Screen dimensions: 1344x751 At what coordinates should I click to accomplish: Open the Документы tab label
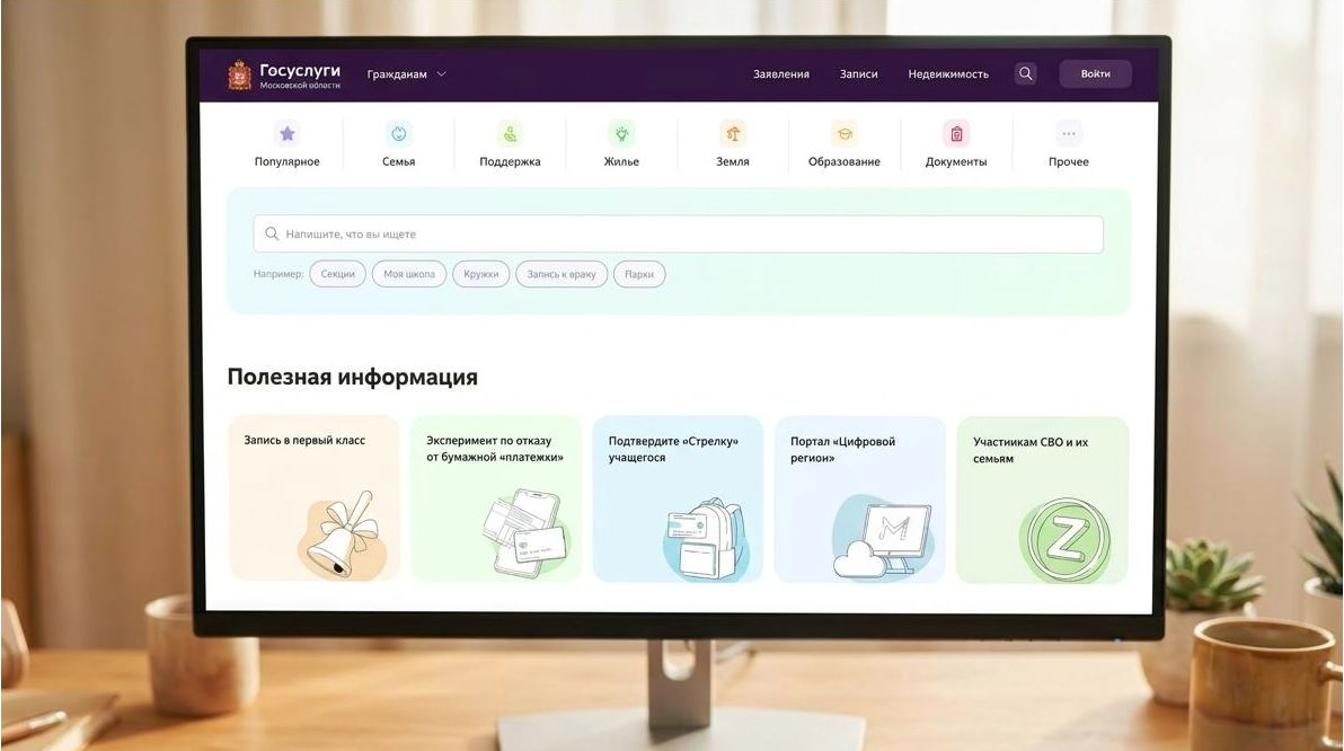[956, 162]
